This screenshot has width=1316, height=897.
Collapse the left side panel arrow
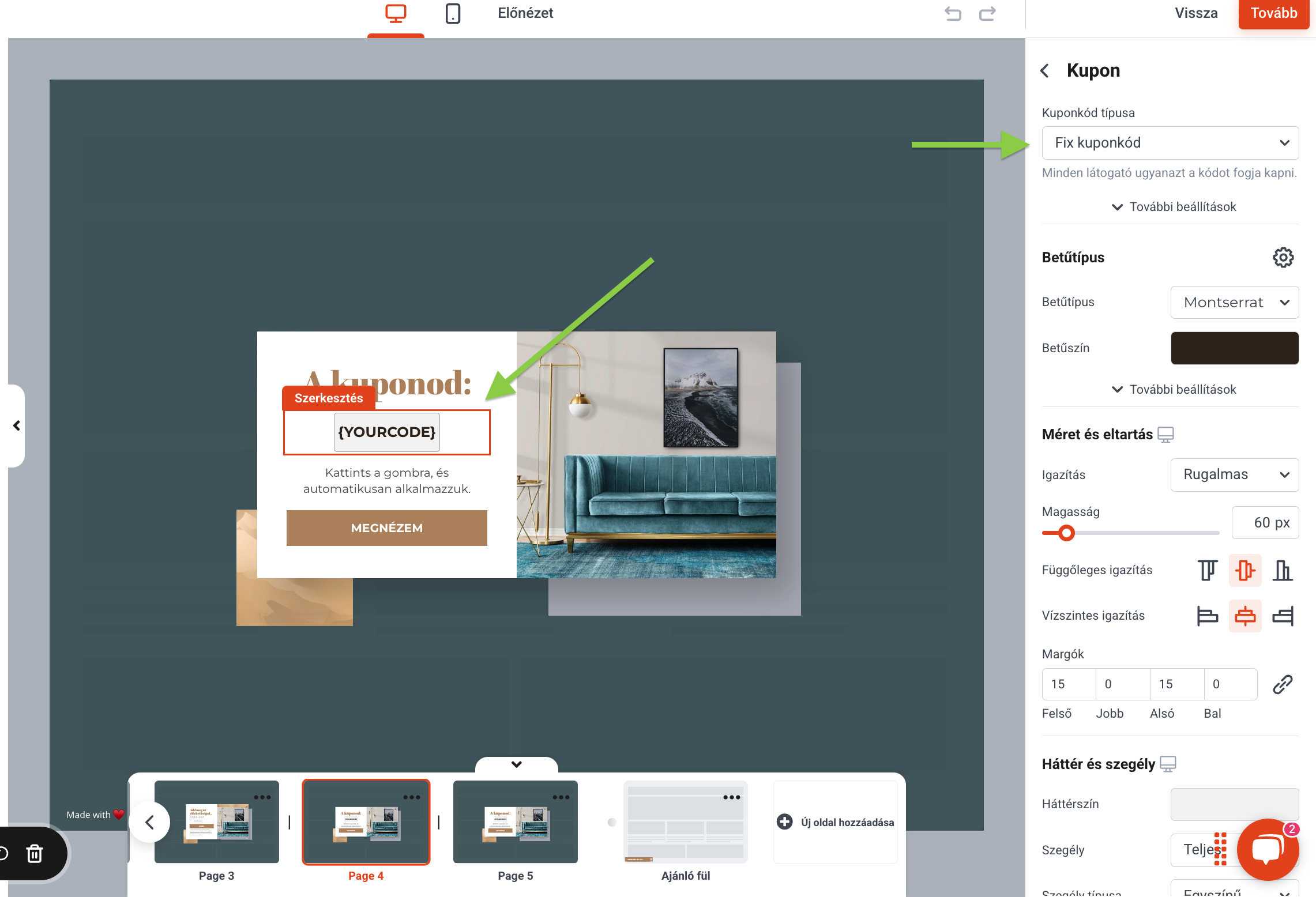tap(16, 425)
